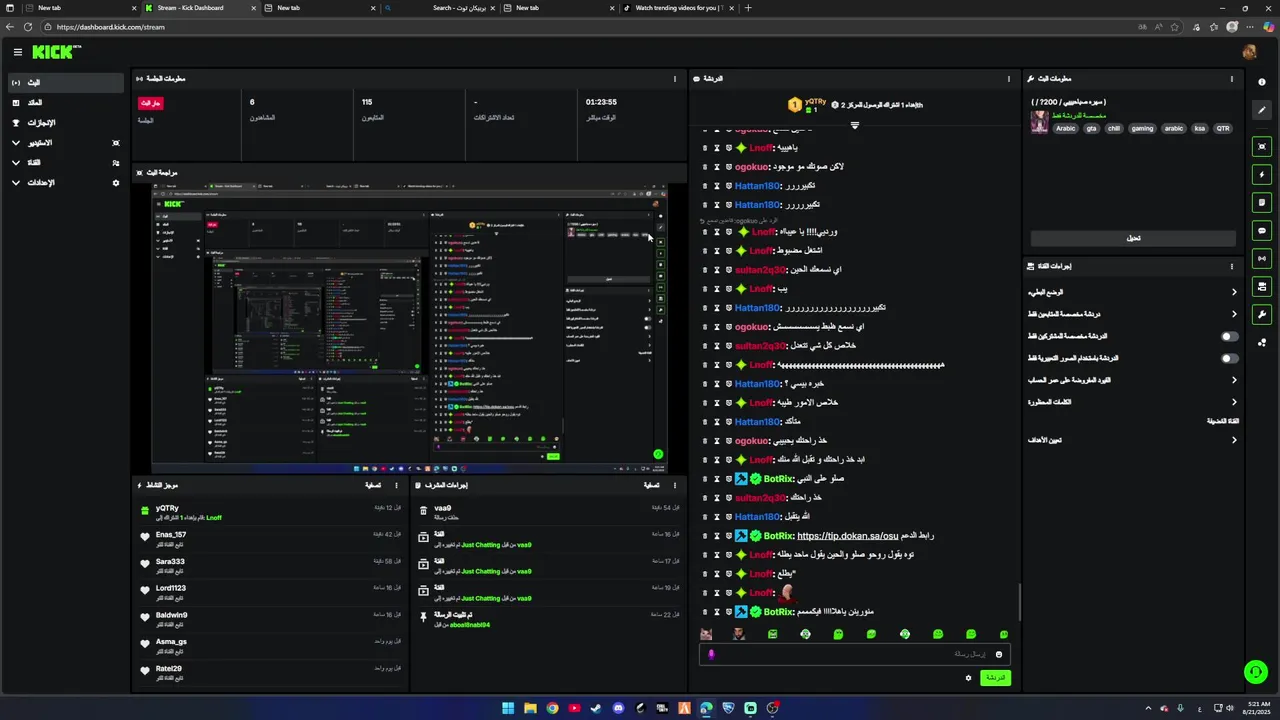Open activity feed panel three-dot menu
The image size is (1280, 720).
pos(397,485)
